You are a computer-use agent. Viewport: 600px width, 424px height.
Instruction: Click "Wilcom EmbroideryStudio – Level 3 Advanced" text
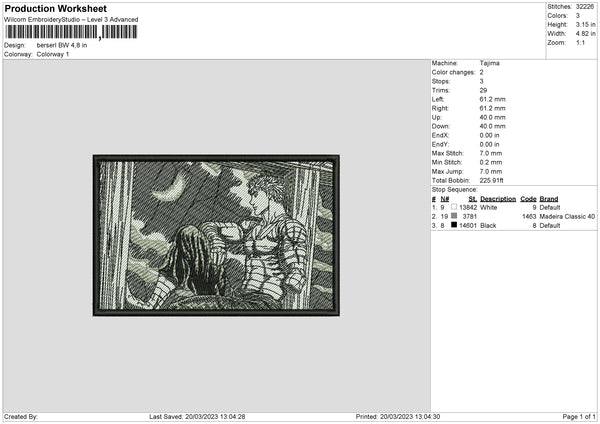(71, 20)
